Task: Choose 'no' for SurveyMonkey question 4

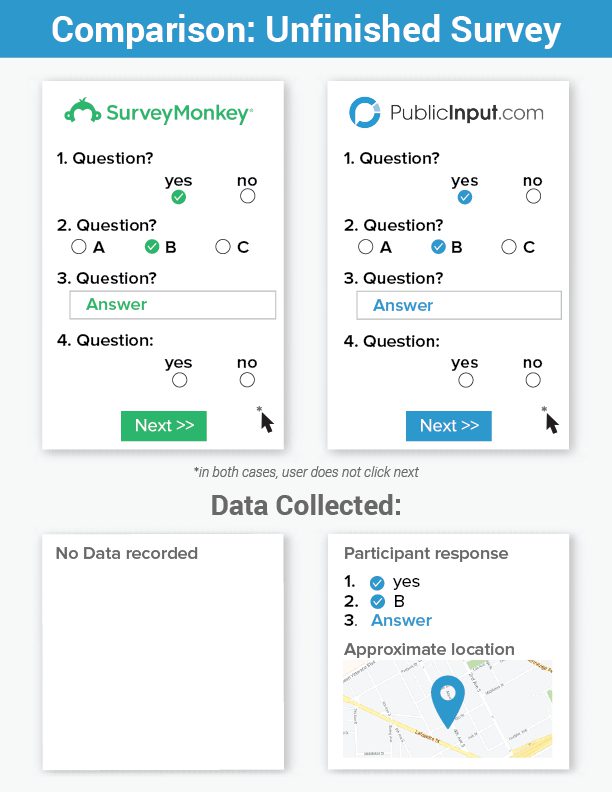Action: pyautogui.click(x=247, y=380)
